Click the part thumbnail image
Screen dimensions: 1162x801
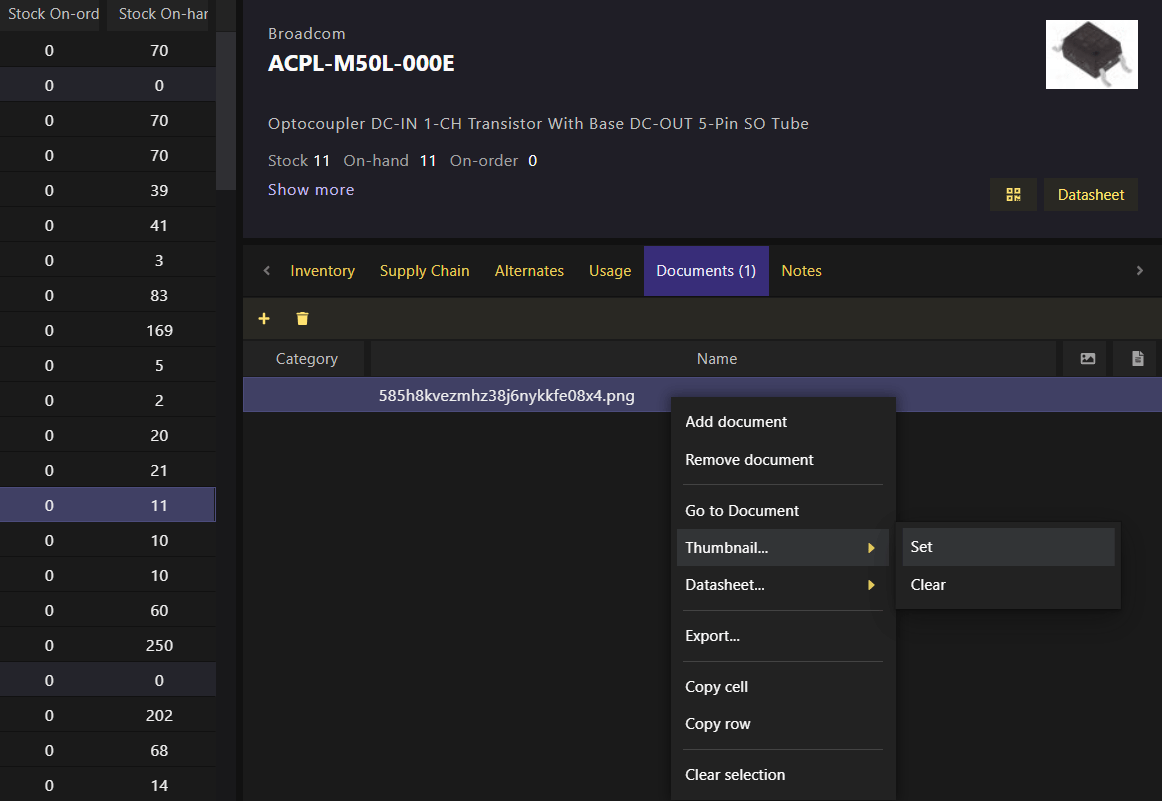click(1092, 54)
